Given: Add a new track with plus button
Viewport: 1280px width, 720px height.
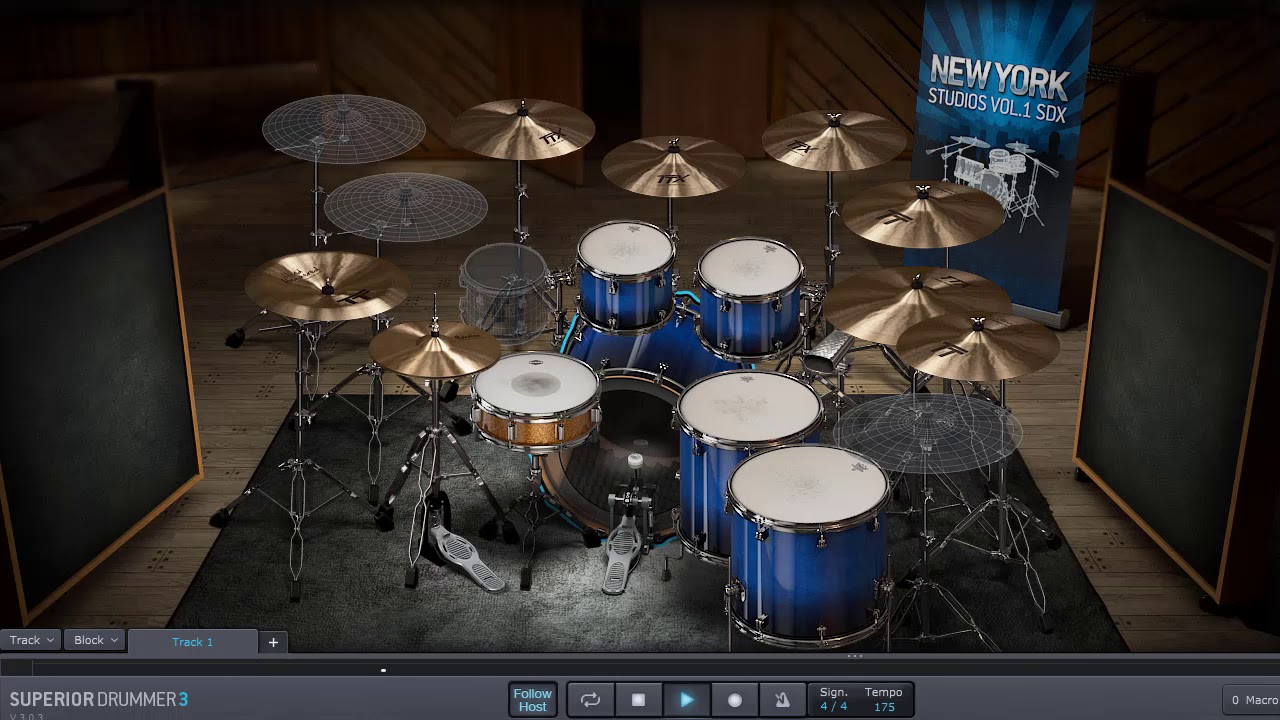Looking at the screenshot, I should click(x=273, y=642).
